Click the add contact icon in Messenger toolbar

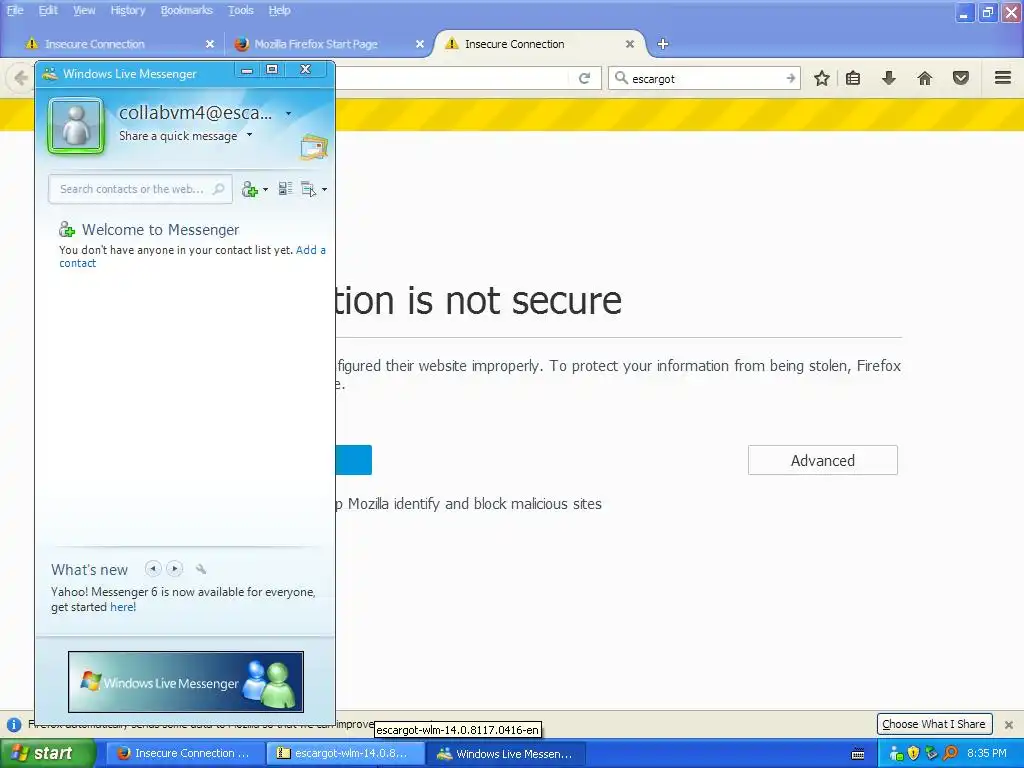(250, 189)
